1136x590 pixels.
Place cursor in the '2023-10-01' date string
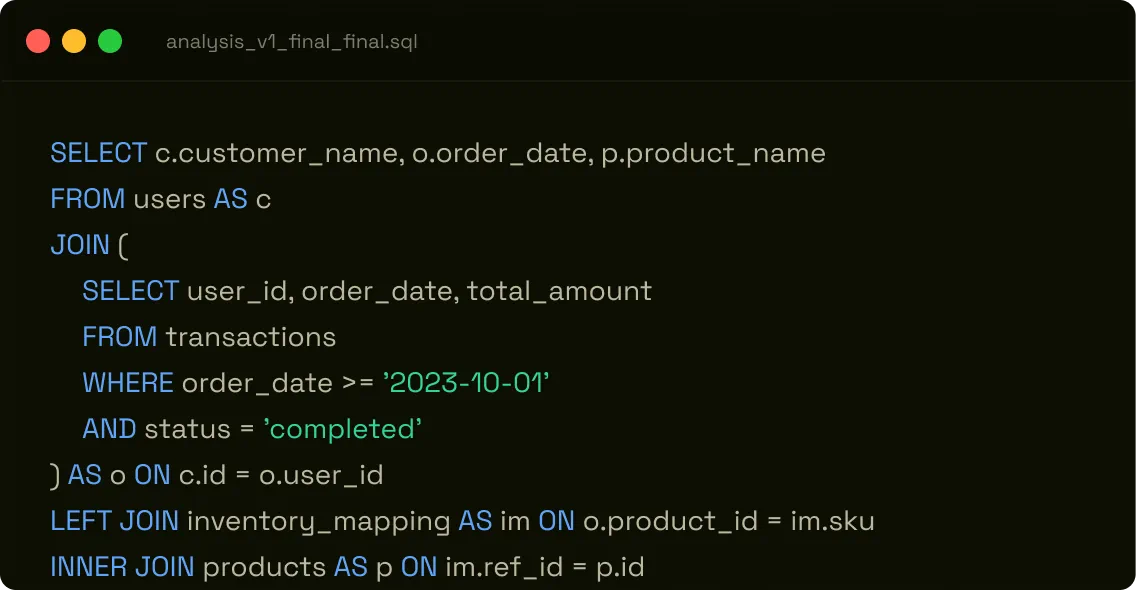pos(468,382)
